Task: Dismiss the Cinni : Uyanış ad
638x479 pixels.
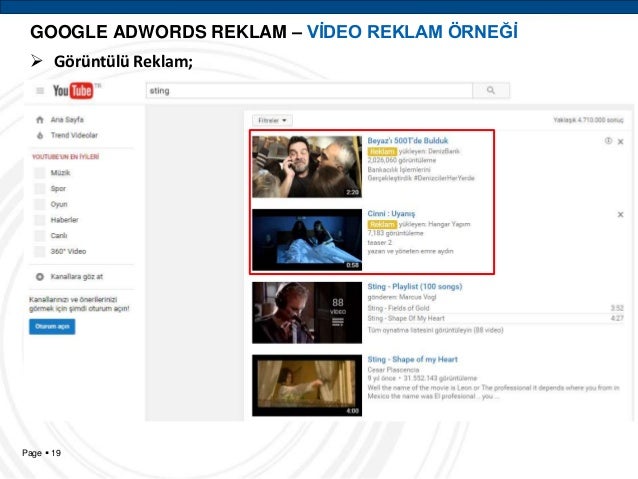Action: pyautogui.click(x=621, y=214)
